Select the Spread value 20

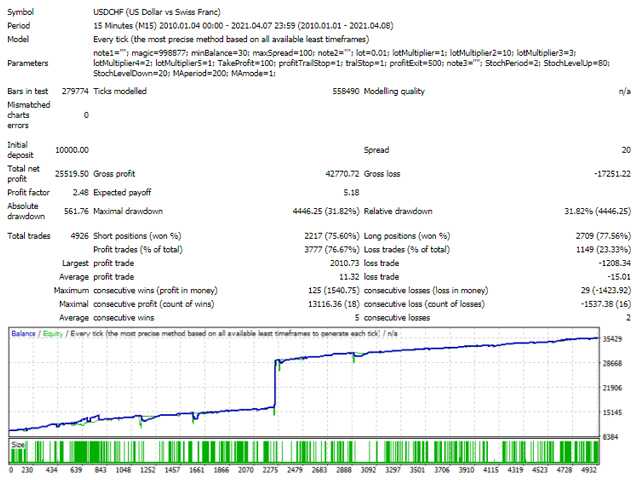point(625,148)
